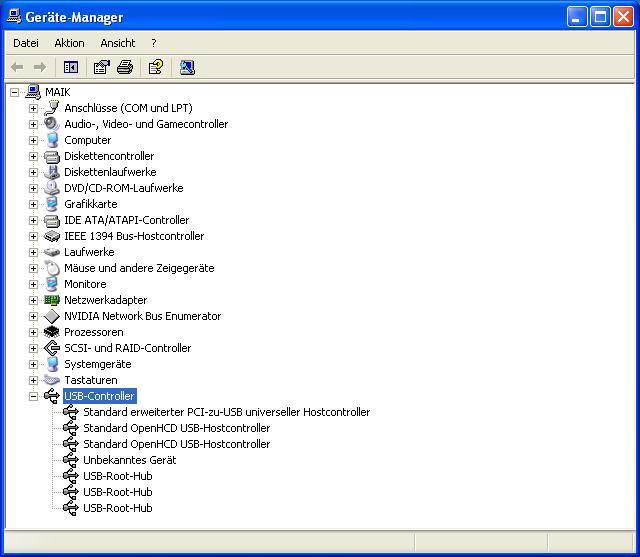Viewport: 640px width, 557px height.
Task: Click the DVD/CD-ROM-Laufwerke disc icon
Action: tap(52, 188)
